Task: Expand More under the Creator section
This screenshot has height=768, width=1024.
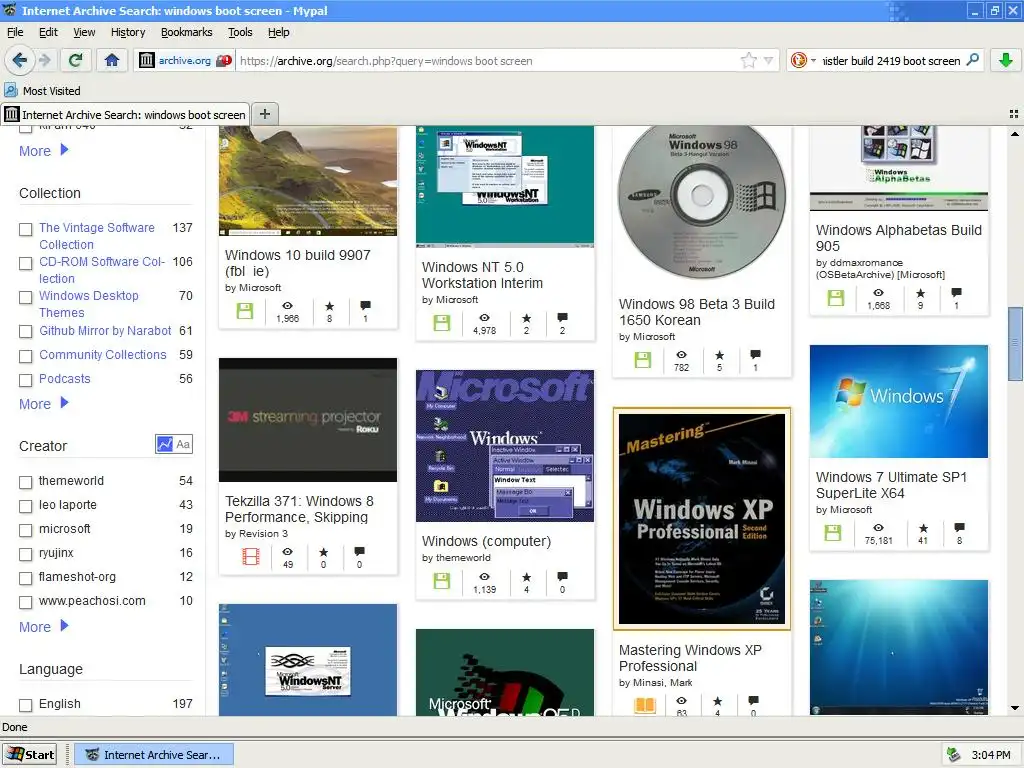Action: [44, 627]
